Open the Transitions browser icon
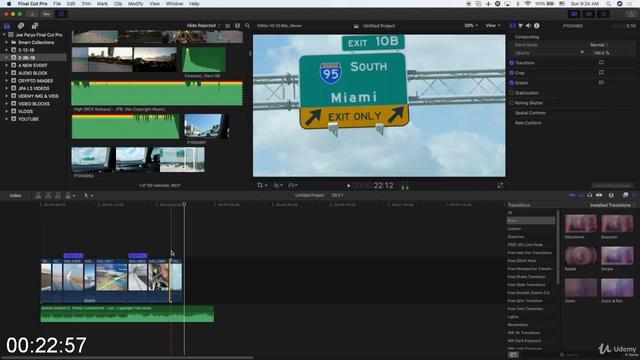The image size is (640, 360). click(635, 196)
